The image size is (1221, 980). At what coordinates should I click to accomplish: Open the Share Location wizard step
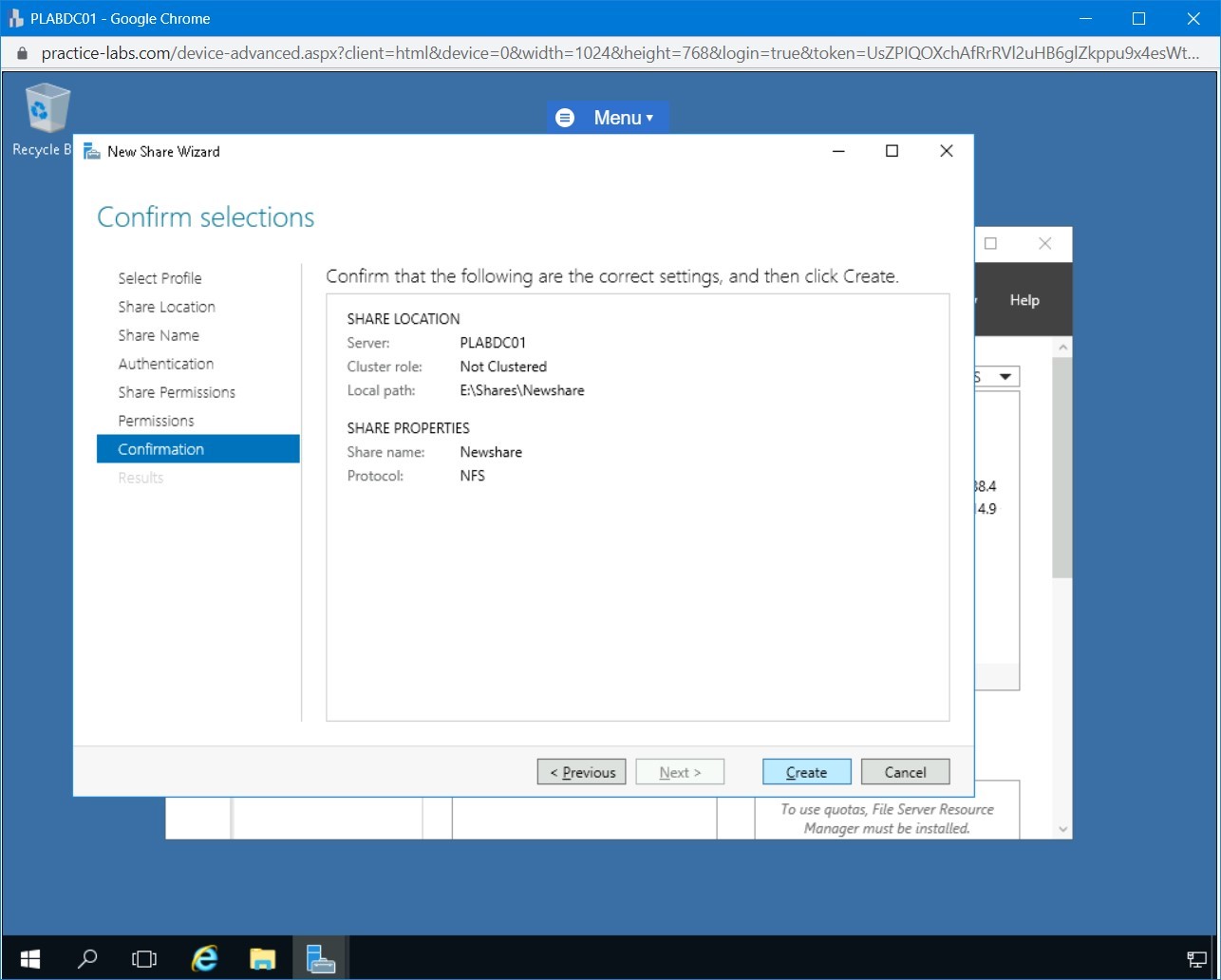point(166,307)
